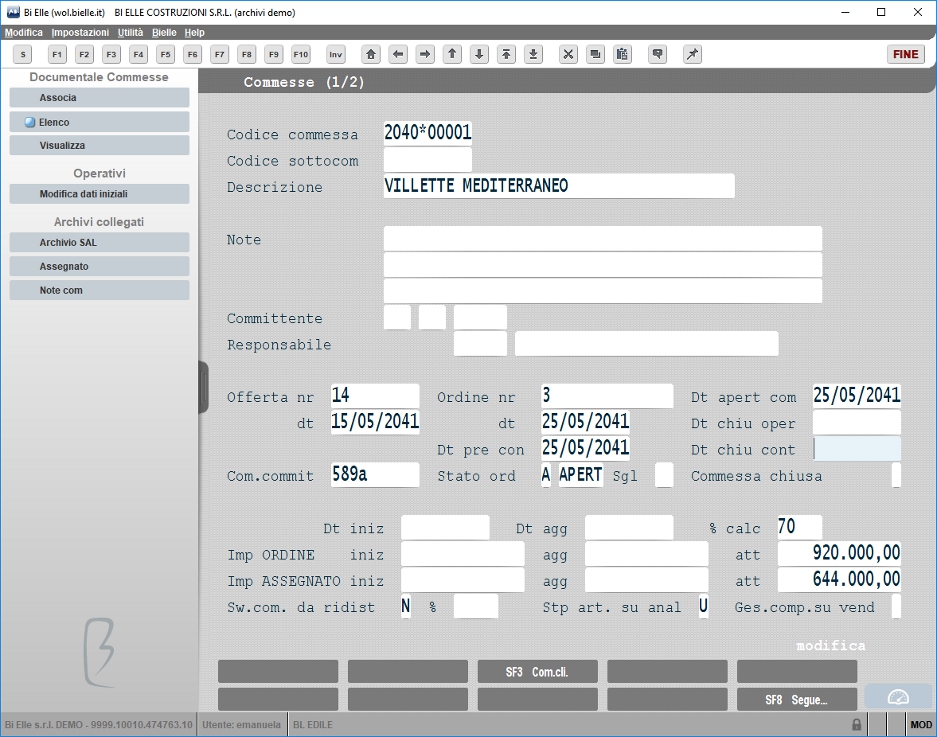937x737 pixels.
Task: Click the speech bubble comment icon
Action: click(657, 54)
